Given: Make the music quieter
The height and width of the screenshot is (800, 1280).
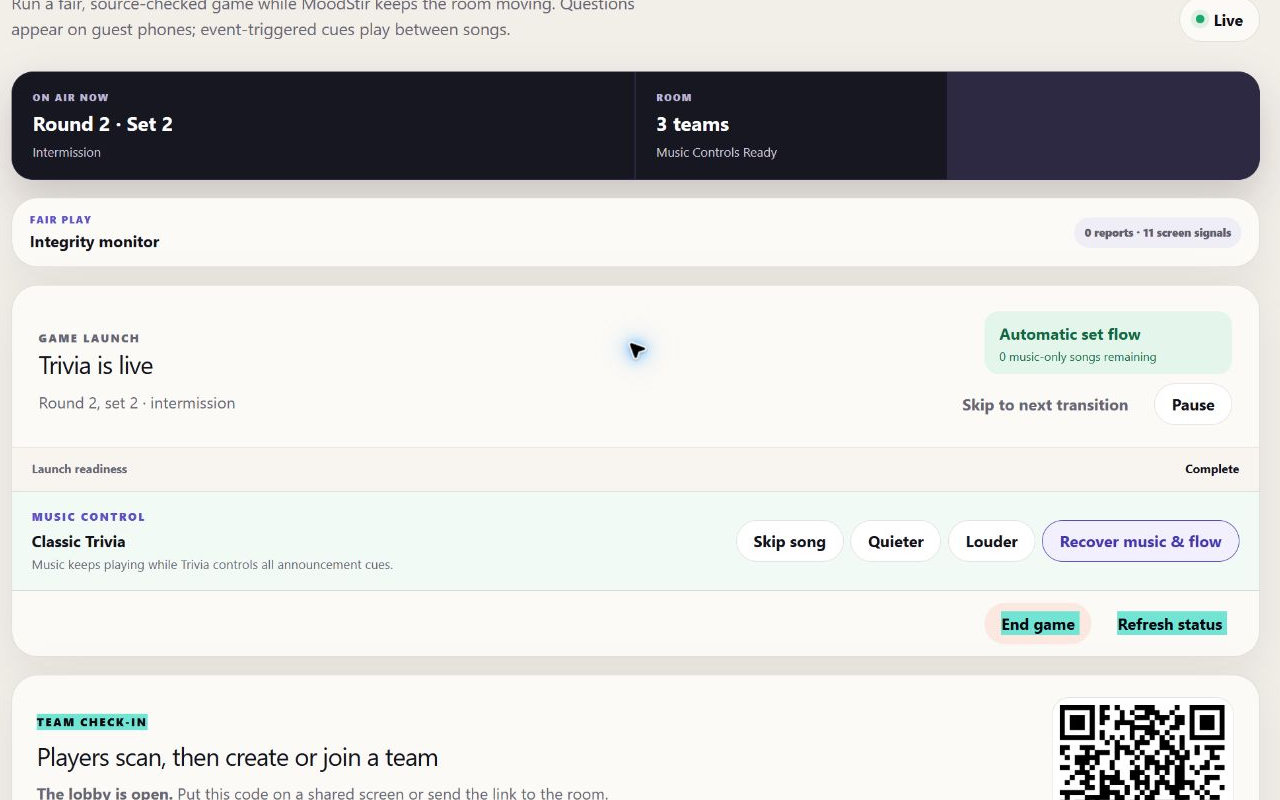Looking at the screenshot, I should tap(895, 541).
